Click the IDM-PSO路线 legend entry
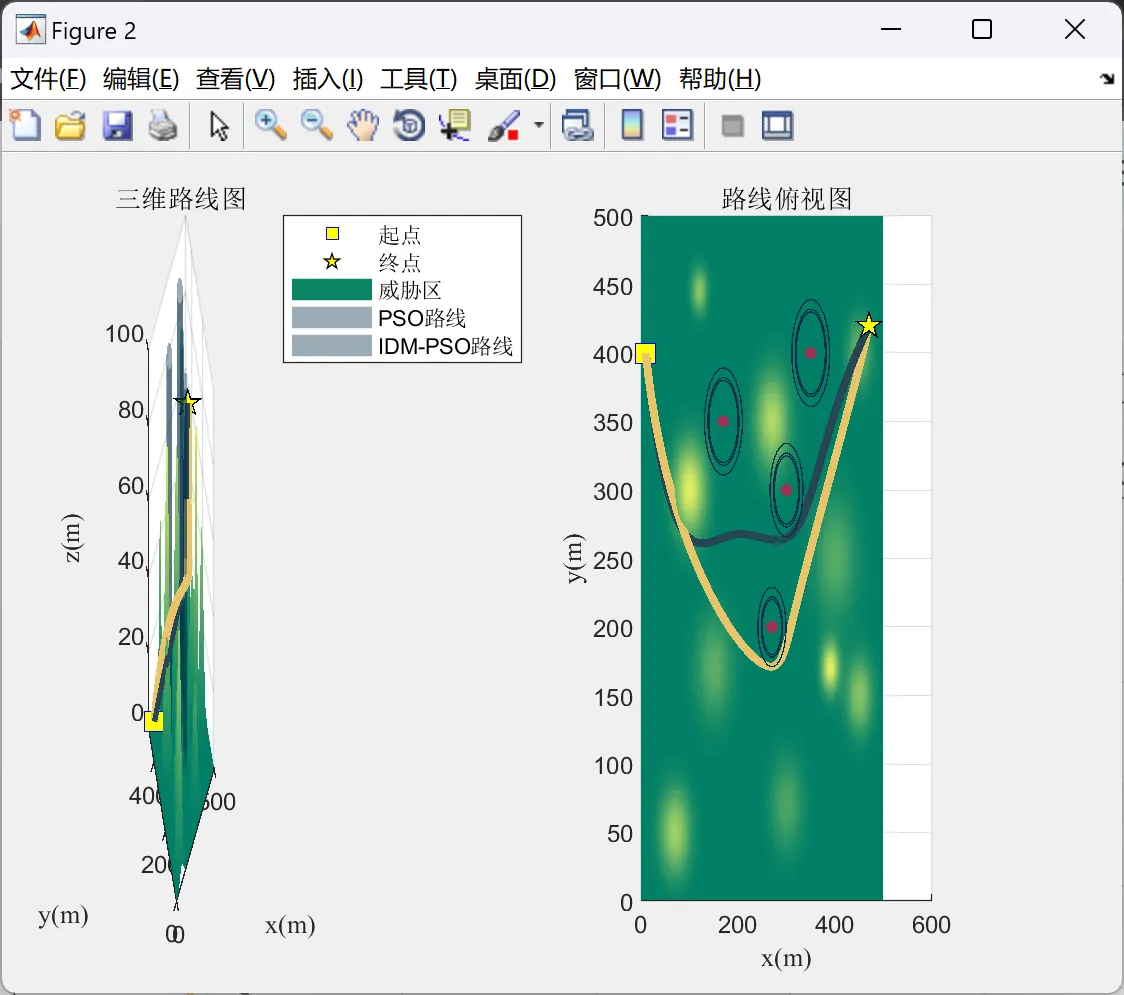The image size is (1124, 995). click(x=446, y=346)
